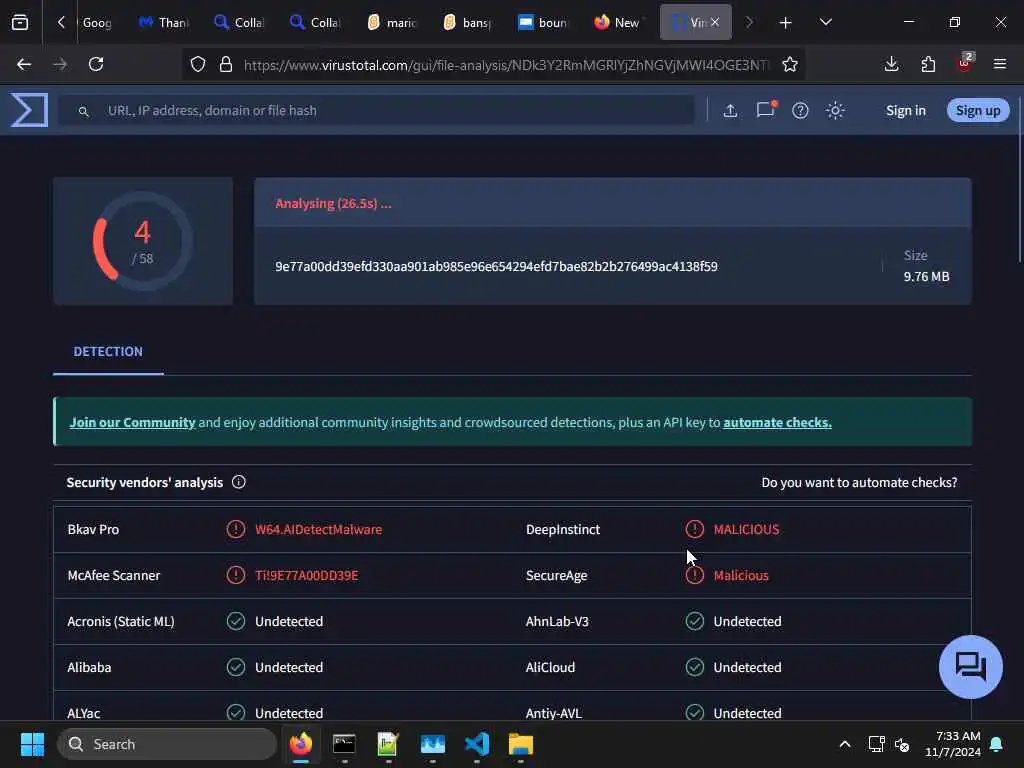Open the Join our Community link
Image resolution: width=1024 pixels, height=768 pixels.
coord(133,423)
